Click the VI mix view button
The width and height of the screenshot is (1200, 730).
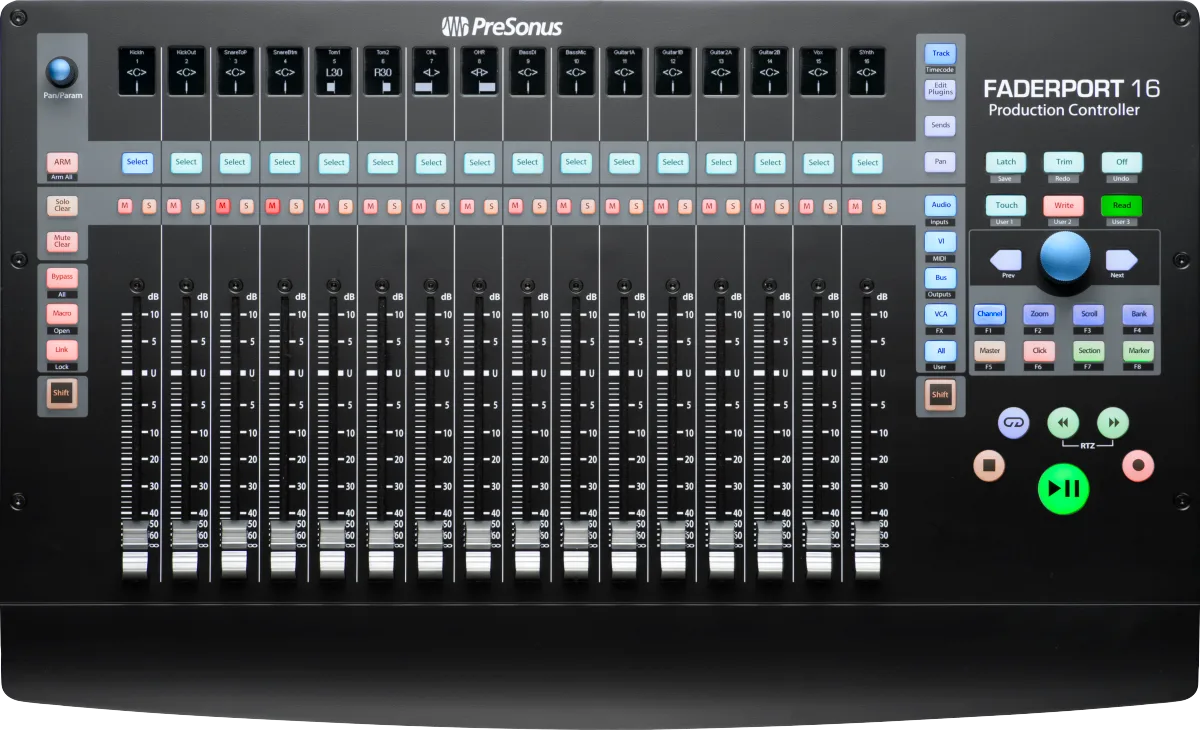(x=940, y=241)
